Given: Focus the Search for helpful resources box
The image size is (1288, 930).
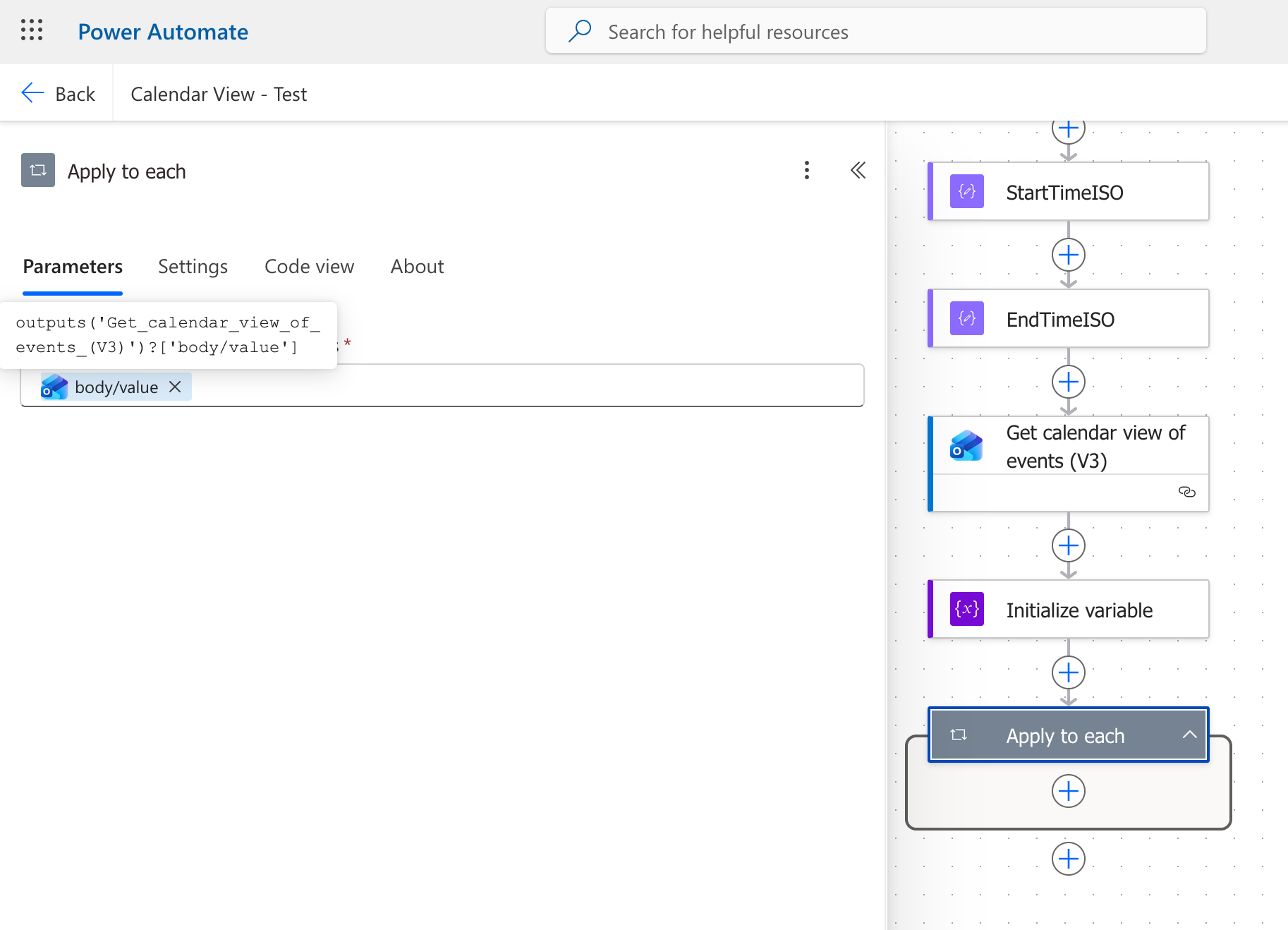Looking at the screenshot, I should pos(875,31).
